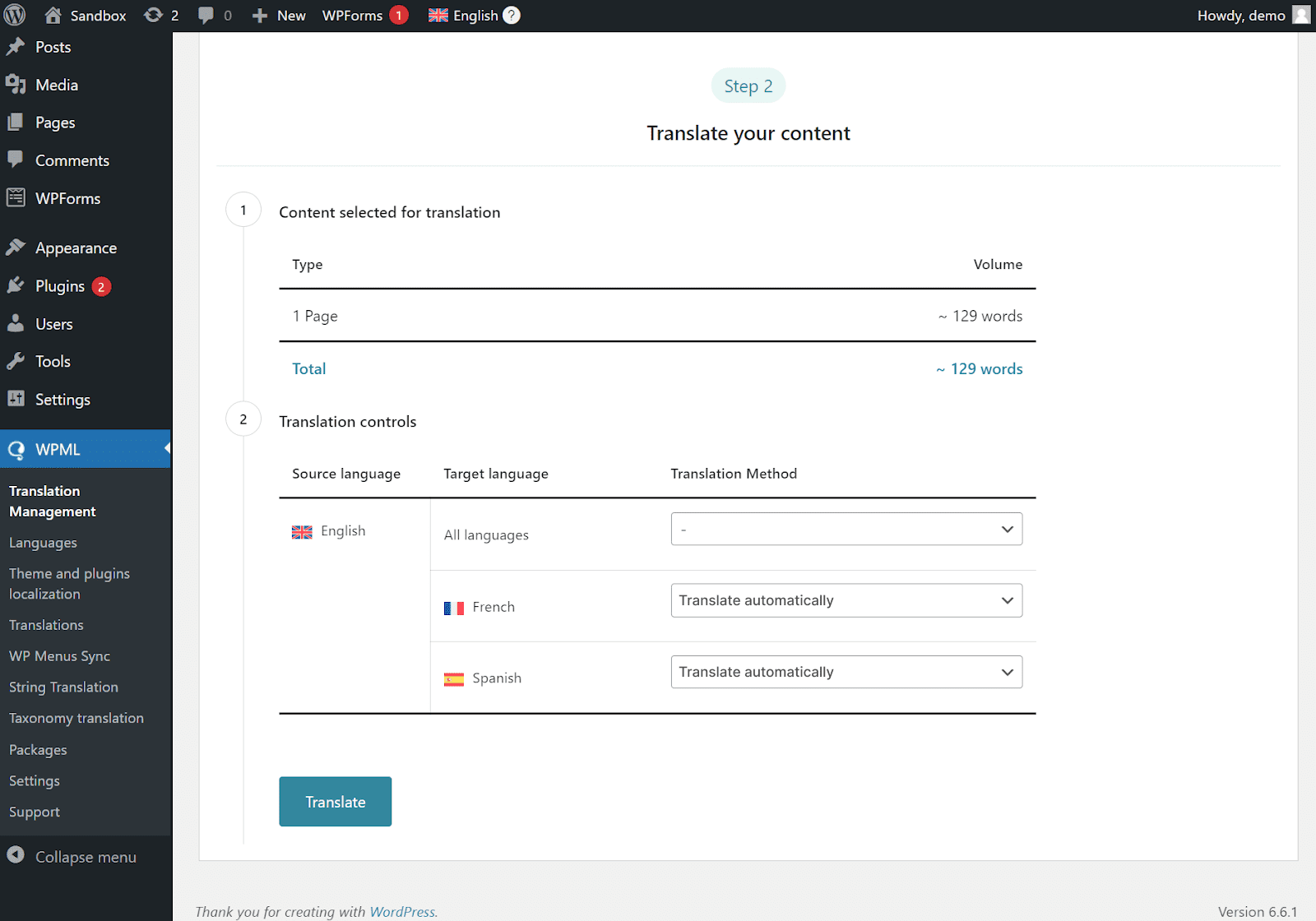Follow the WordPress footer link

(402, 912)
